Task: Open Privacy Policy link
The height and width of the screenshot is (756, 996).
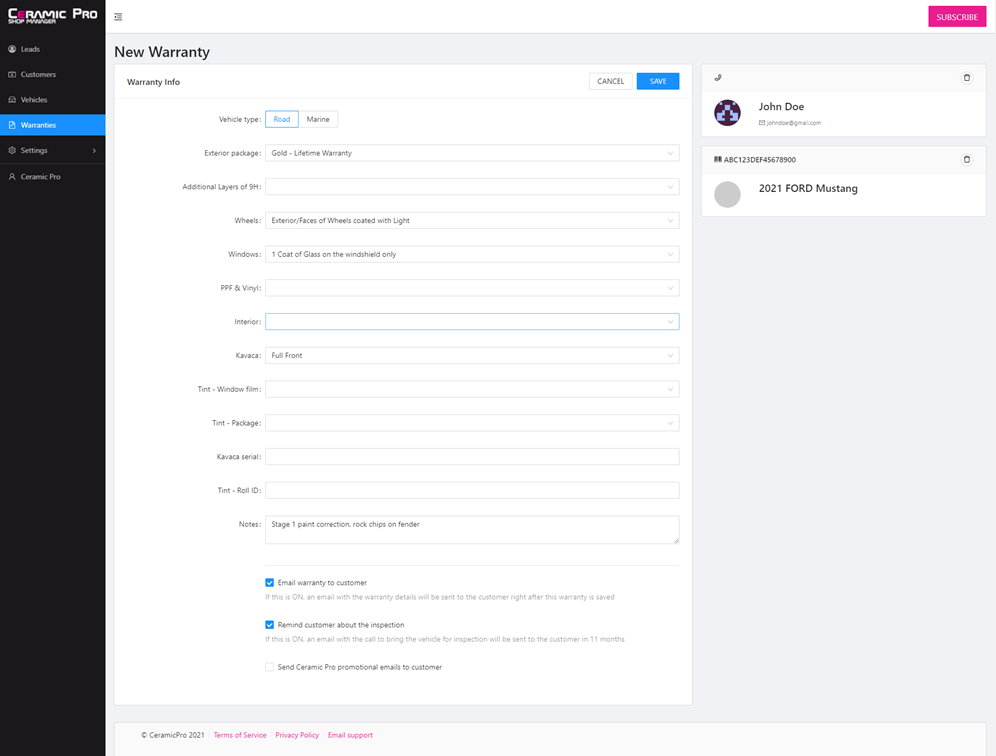Action: click(297, 735)
